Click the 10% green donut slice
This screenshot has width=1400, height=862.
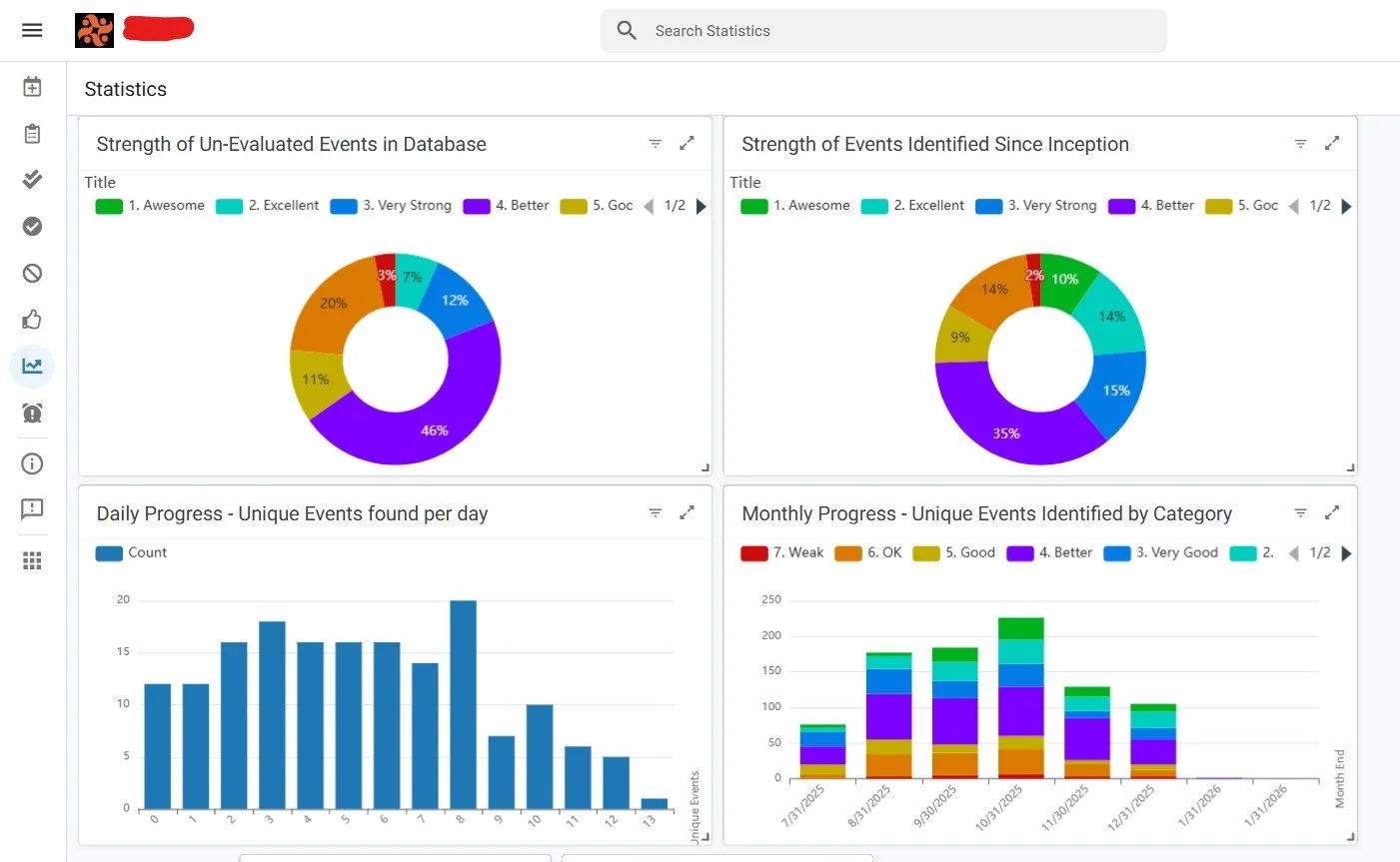pyautogui.click(x=1064, y=281)
